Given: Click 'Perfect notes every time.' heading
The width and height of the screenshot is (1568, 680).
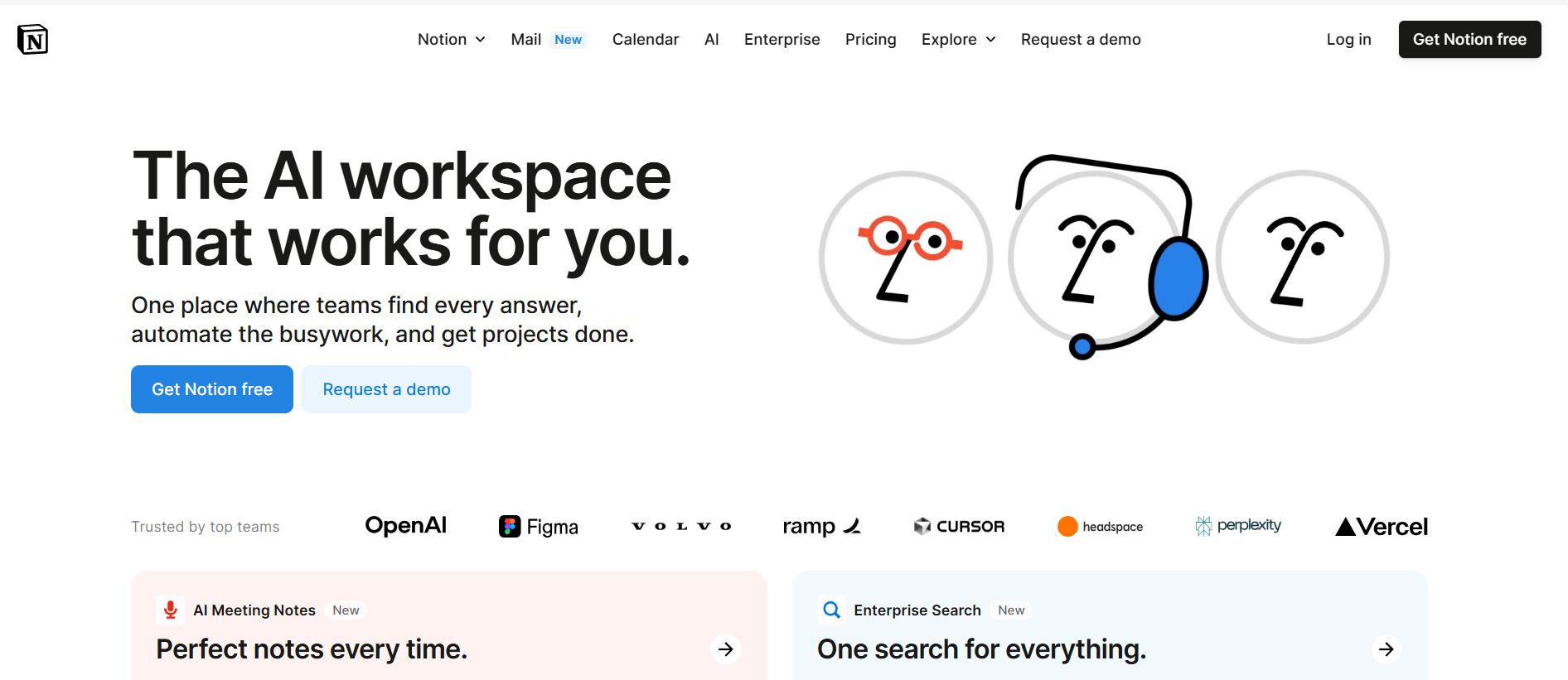Looking at the screenshot, I should tap(312, 649).
